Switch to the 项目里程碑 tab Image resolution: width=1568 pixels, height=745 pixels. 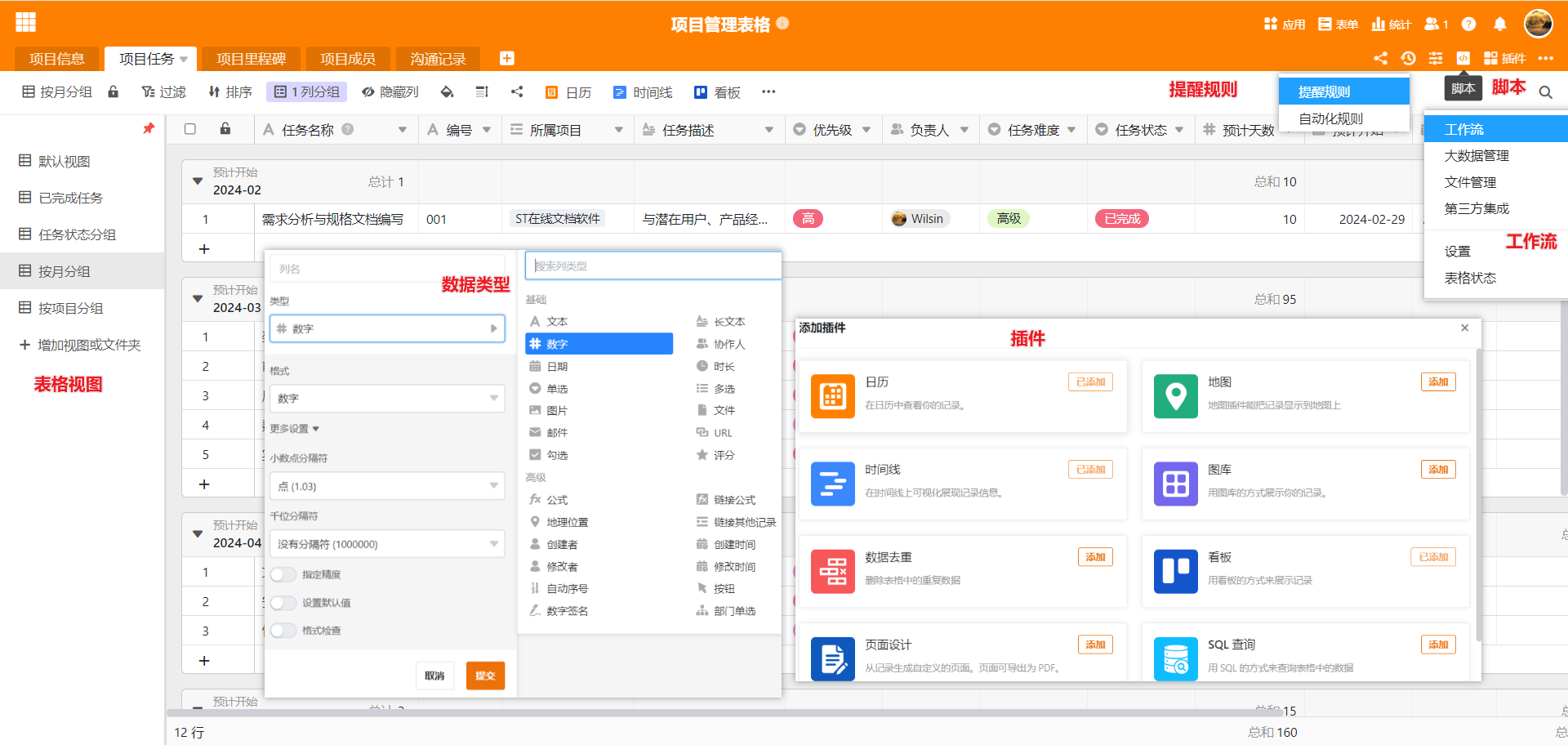[251, 59]
